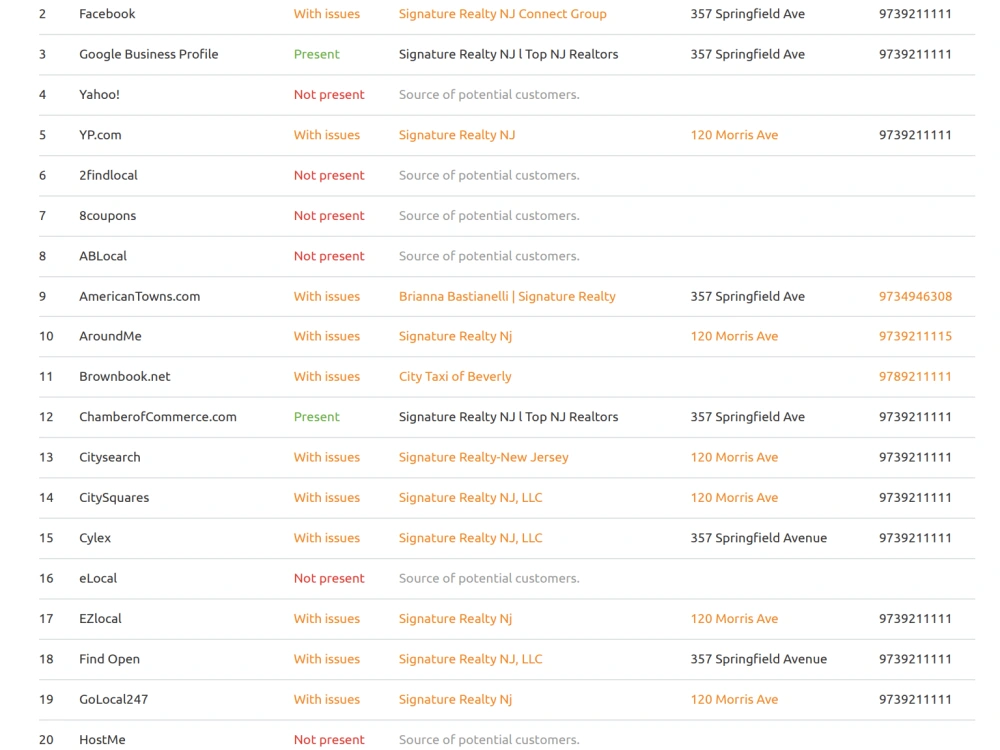Screen dimensions: 1000x750
Task: Open the Signature Realty NJ listing for YP.com
Action: (x=457, y=135)
